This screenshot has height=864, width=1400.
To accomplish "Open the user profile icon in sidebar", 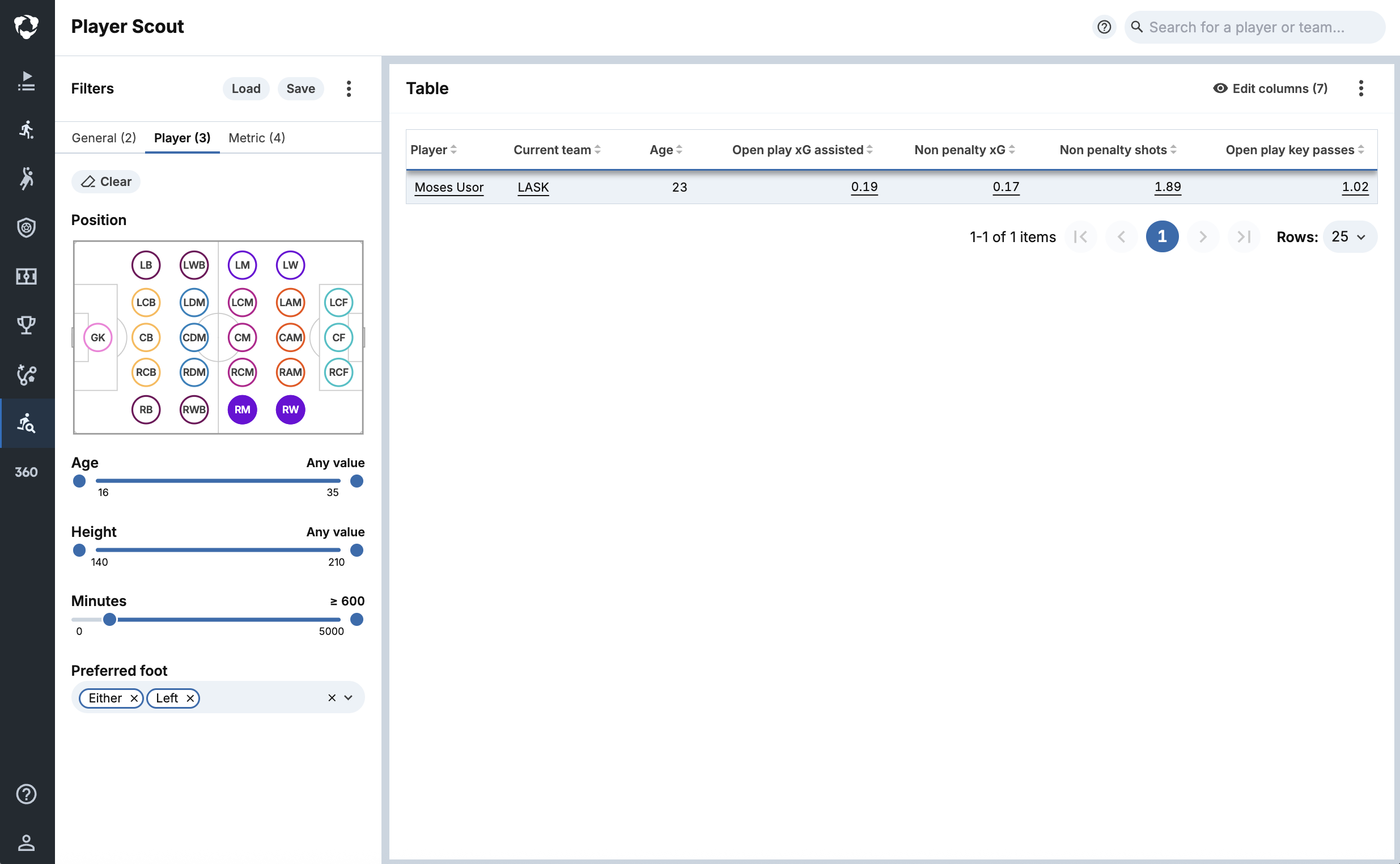I will pos(26,842).
